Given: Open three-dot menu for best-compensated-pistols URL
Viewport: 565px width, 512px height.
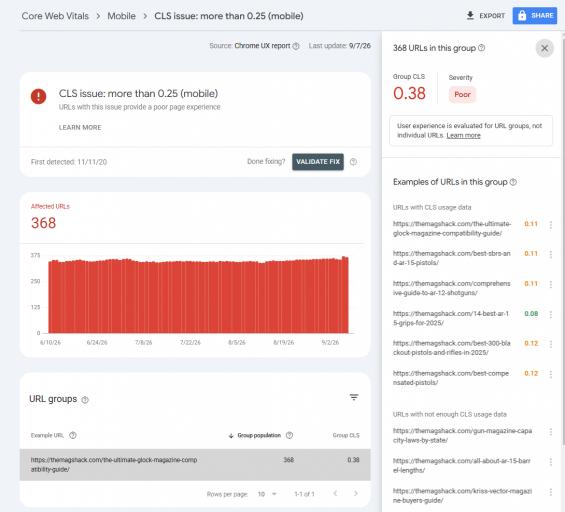Looking at the screenshot, I should coord(551,374).
